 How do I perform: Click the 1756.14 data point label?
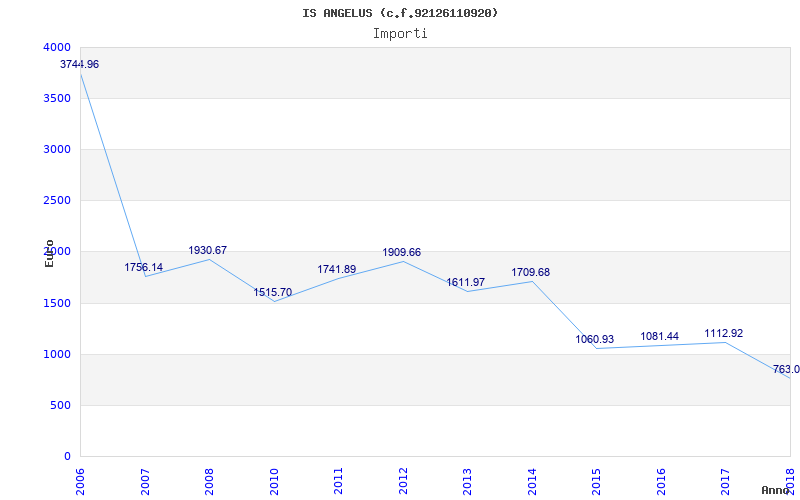pyautogui.click(x=144, y=267)
